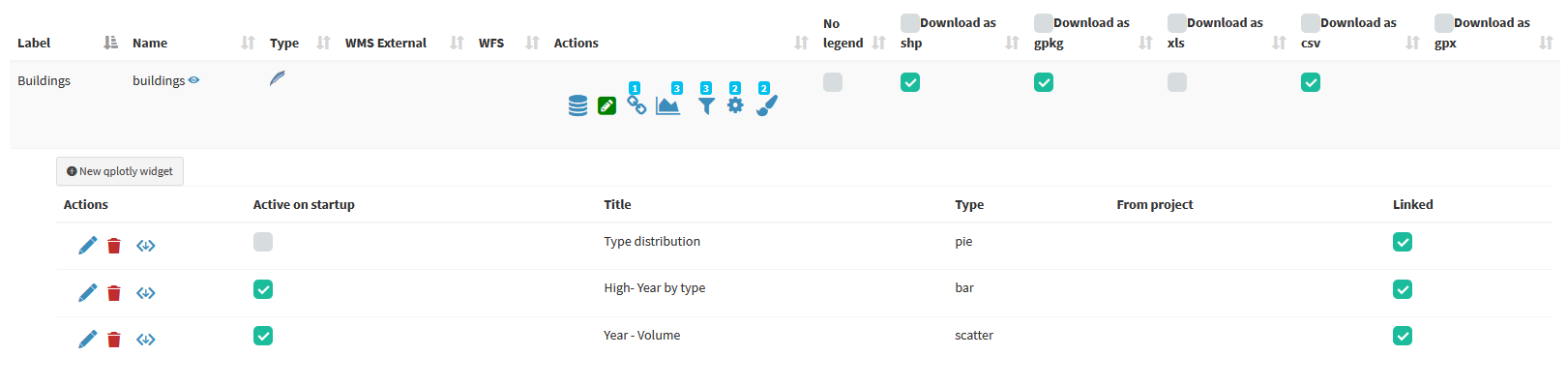Screen dimensions: 1568x386
Task: Uncheck Linked for Year - Volume widget
Action: tap(1403, 336)
